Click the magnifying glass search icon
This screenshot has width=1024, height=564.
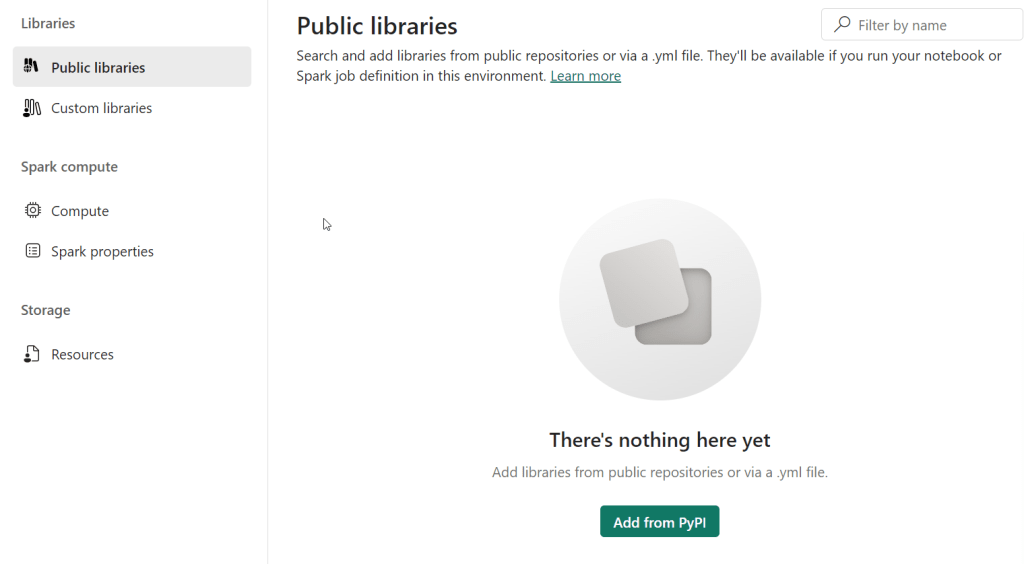[842, 25]
